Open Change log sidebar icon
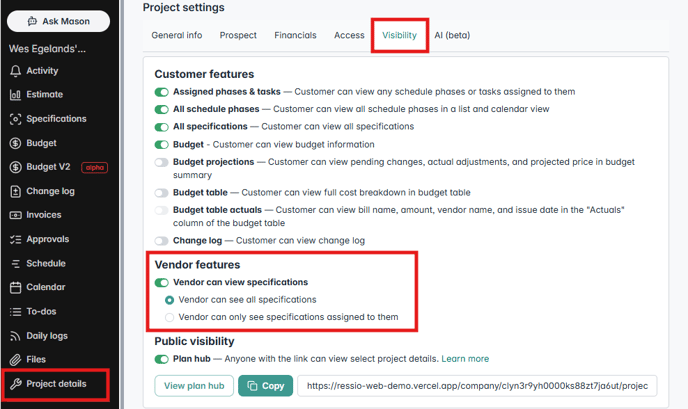 click(15, 191)
